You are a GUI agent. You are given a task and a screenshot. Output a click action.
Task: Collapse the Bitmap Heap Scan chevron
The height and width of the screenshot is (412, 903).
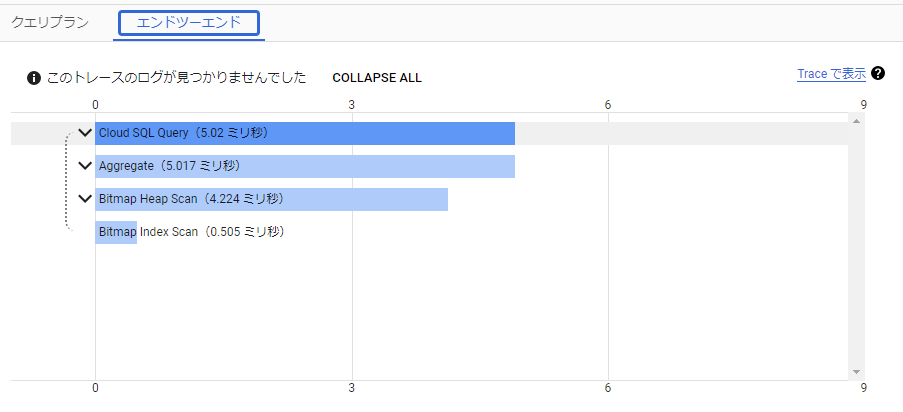85,199
